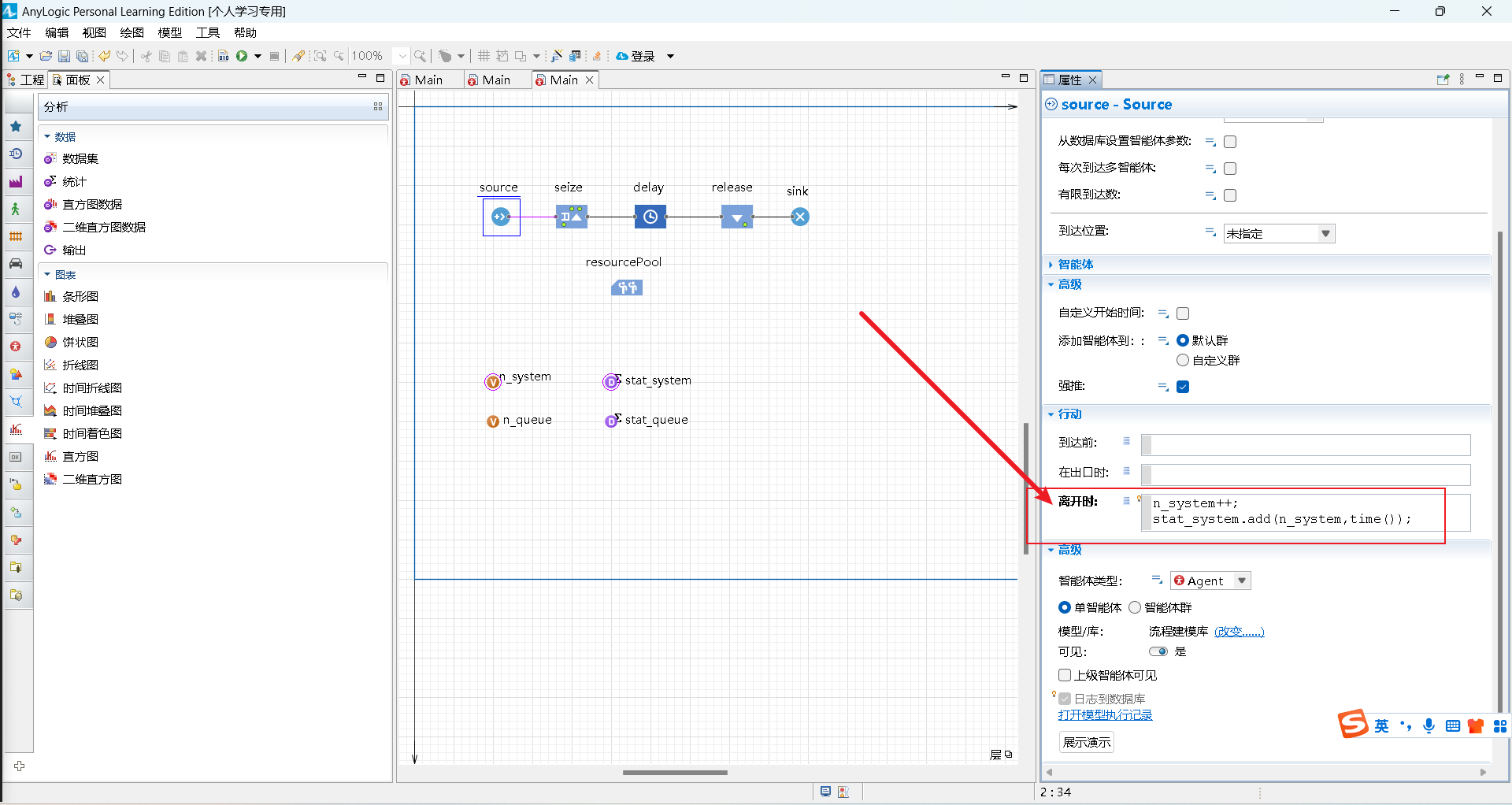Screen dimensions: 1512x805
Task: Click the canvas horizontal scrollbar
Action: (675, 772)
